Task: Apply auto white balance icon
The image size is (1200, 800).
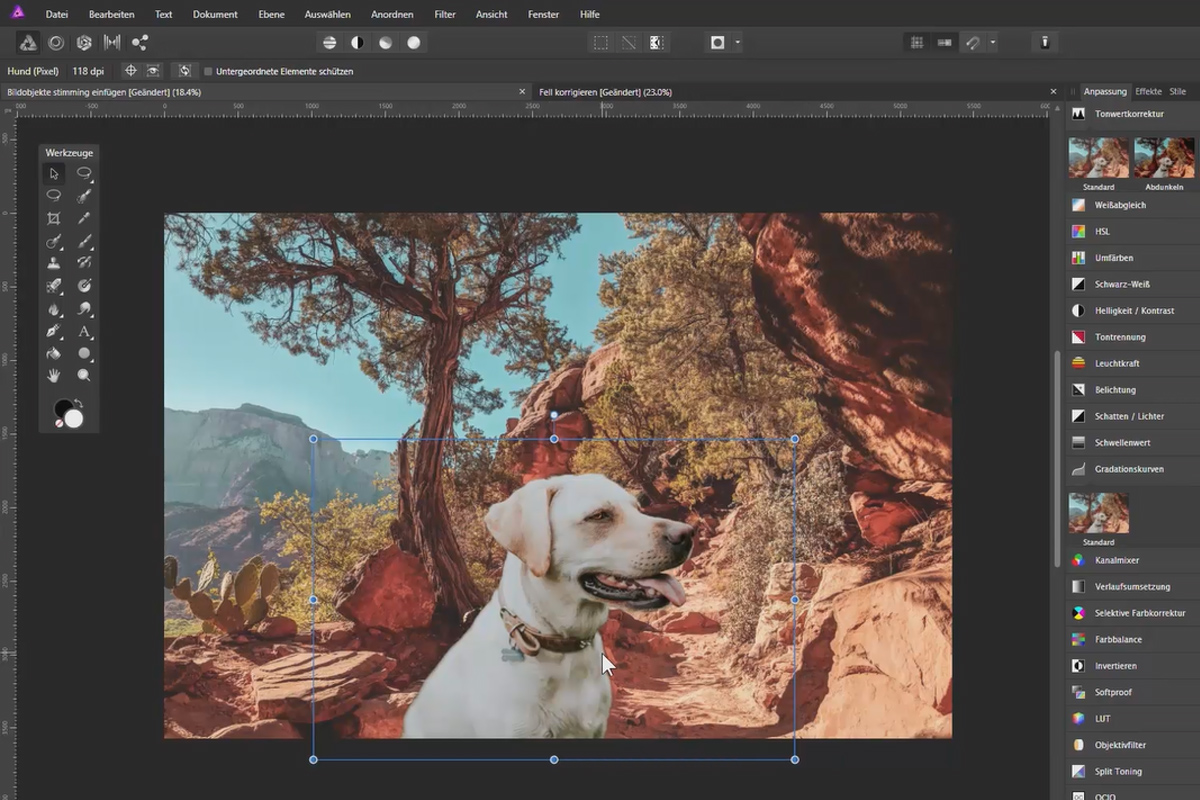Action: [413, 43]
